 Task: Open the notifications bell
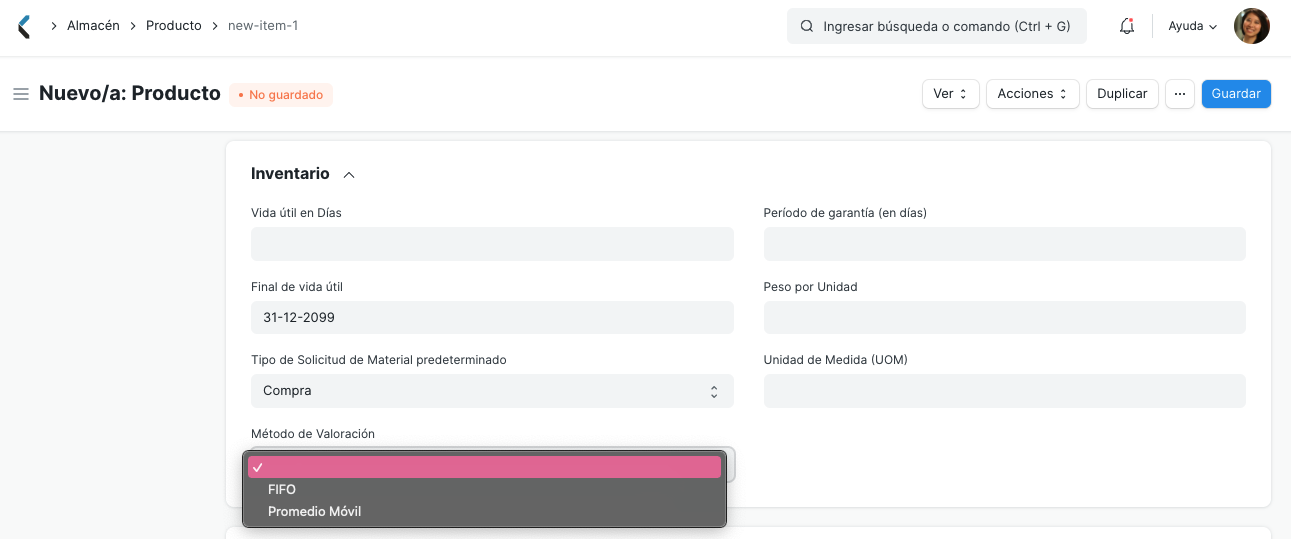[1127, 26]
